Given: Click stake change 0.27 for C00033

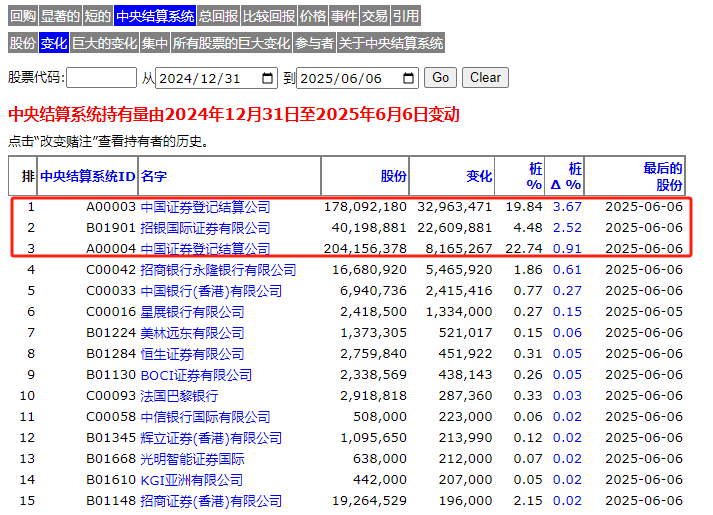Looking at the screenshot, I should tap(567, 290).
